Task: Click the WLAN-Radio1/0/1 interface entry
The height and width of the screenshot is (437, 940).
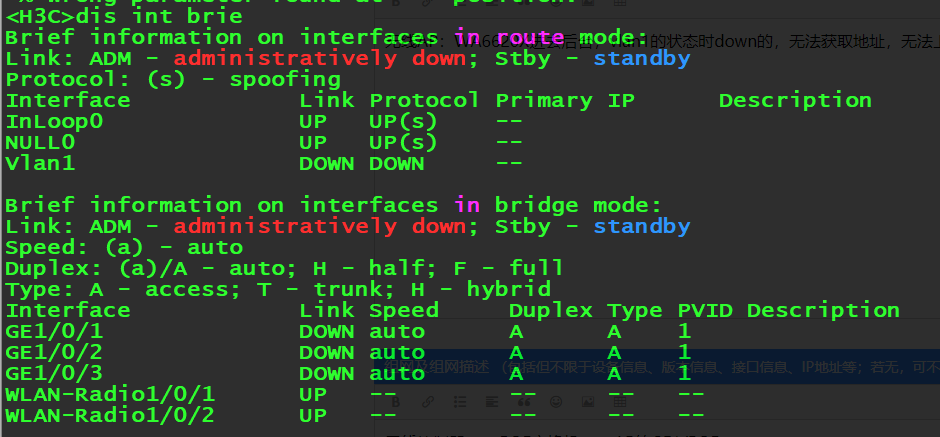Action: 110,394
